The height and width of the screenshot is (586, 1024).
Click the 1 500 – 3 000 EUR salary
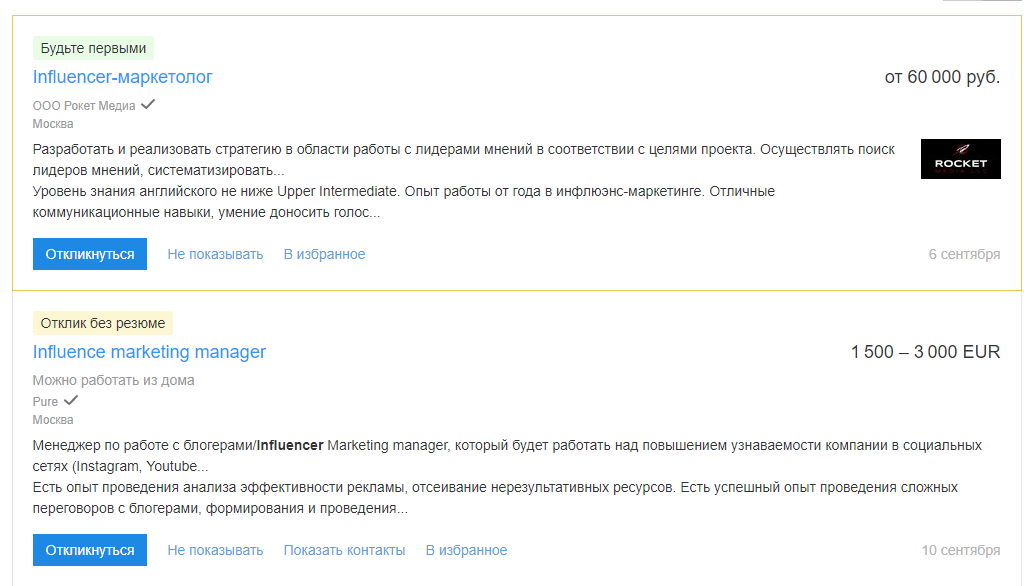[925, 352]
